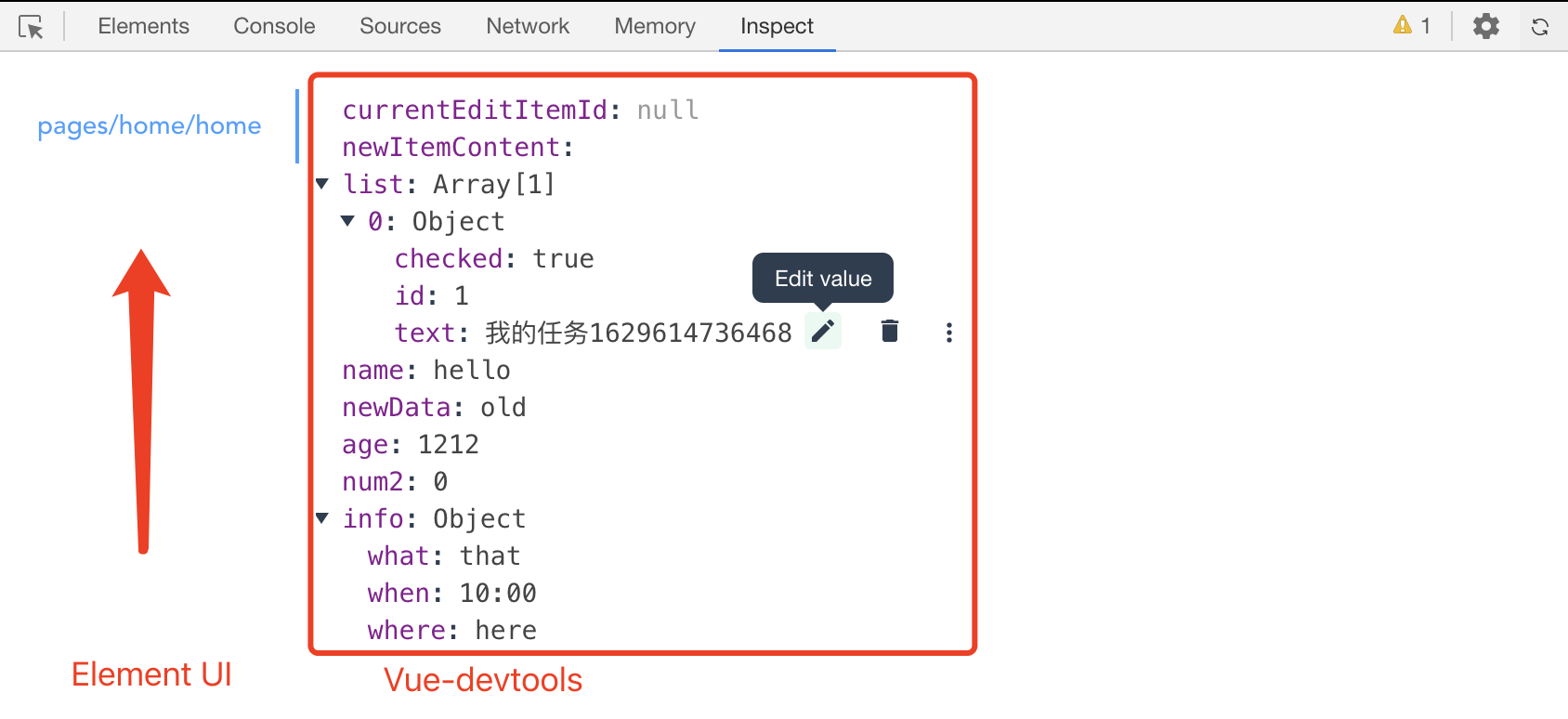Click the text value 我的任务1629614736468

click(x=639, y=333)
